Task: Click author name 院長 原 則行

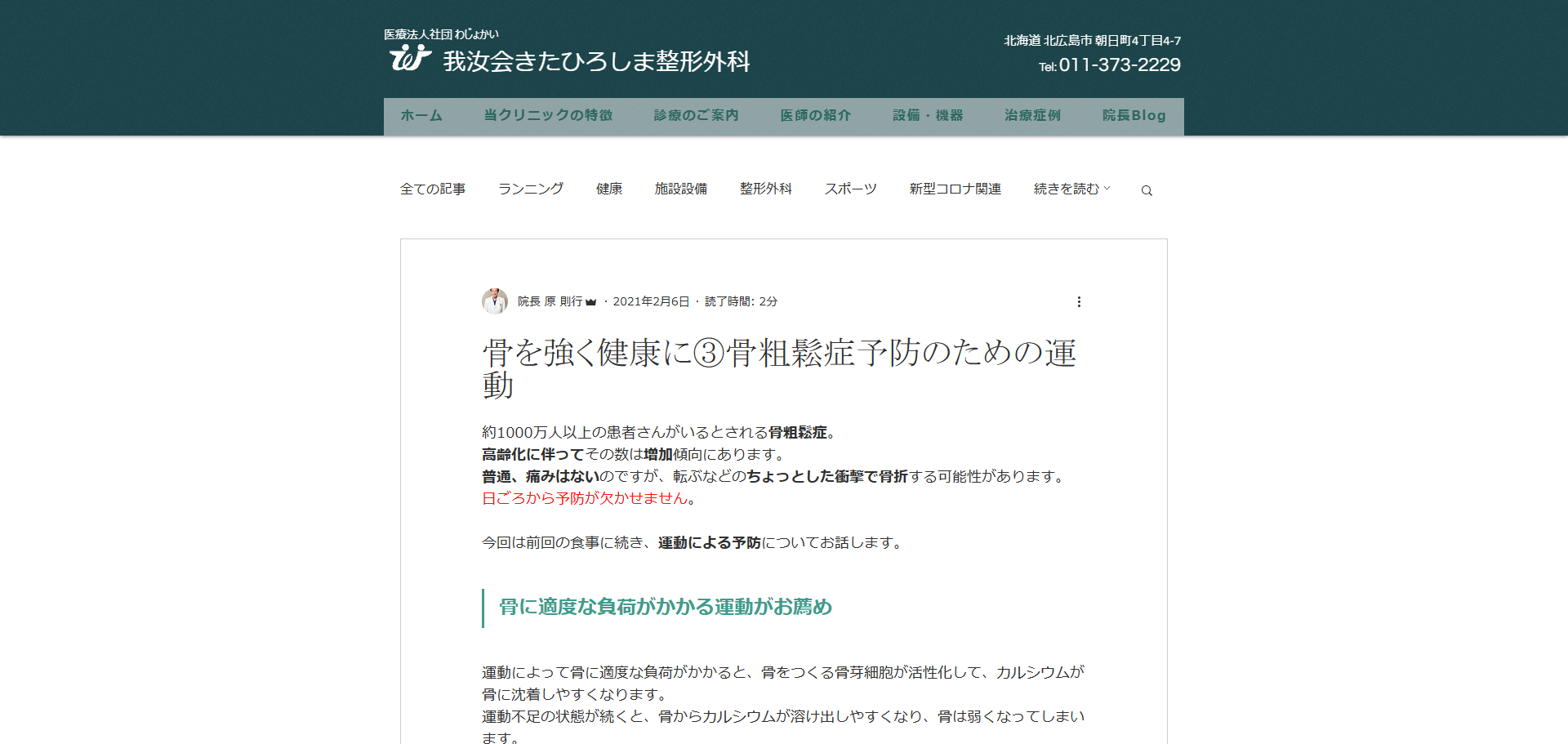Action: click(550, 301)
